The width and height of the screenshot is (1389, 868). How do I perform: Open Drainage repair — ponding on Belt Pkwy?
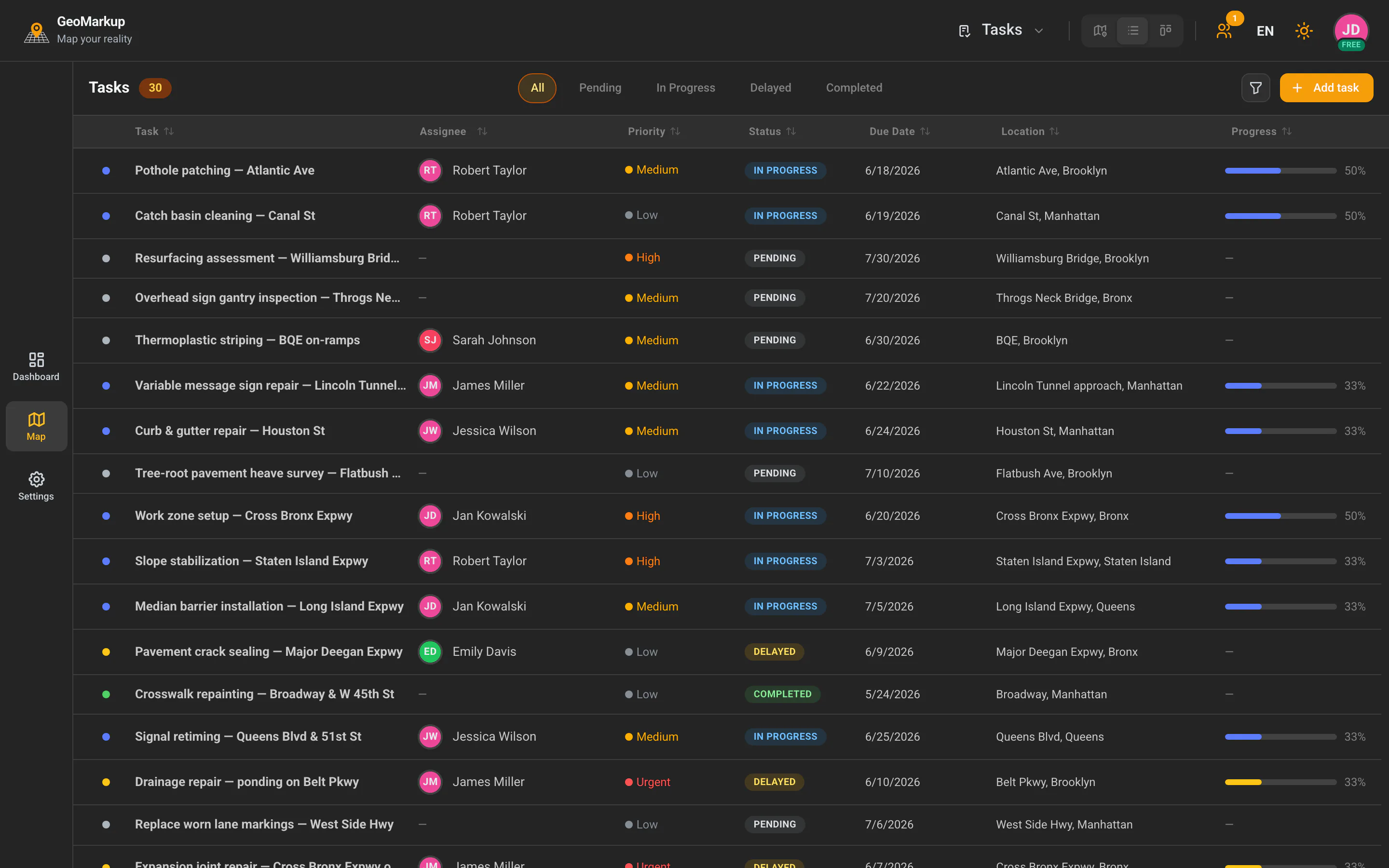pyautogui.click(x=247, y=782)
